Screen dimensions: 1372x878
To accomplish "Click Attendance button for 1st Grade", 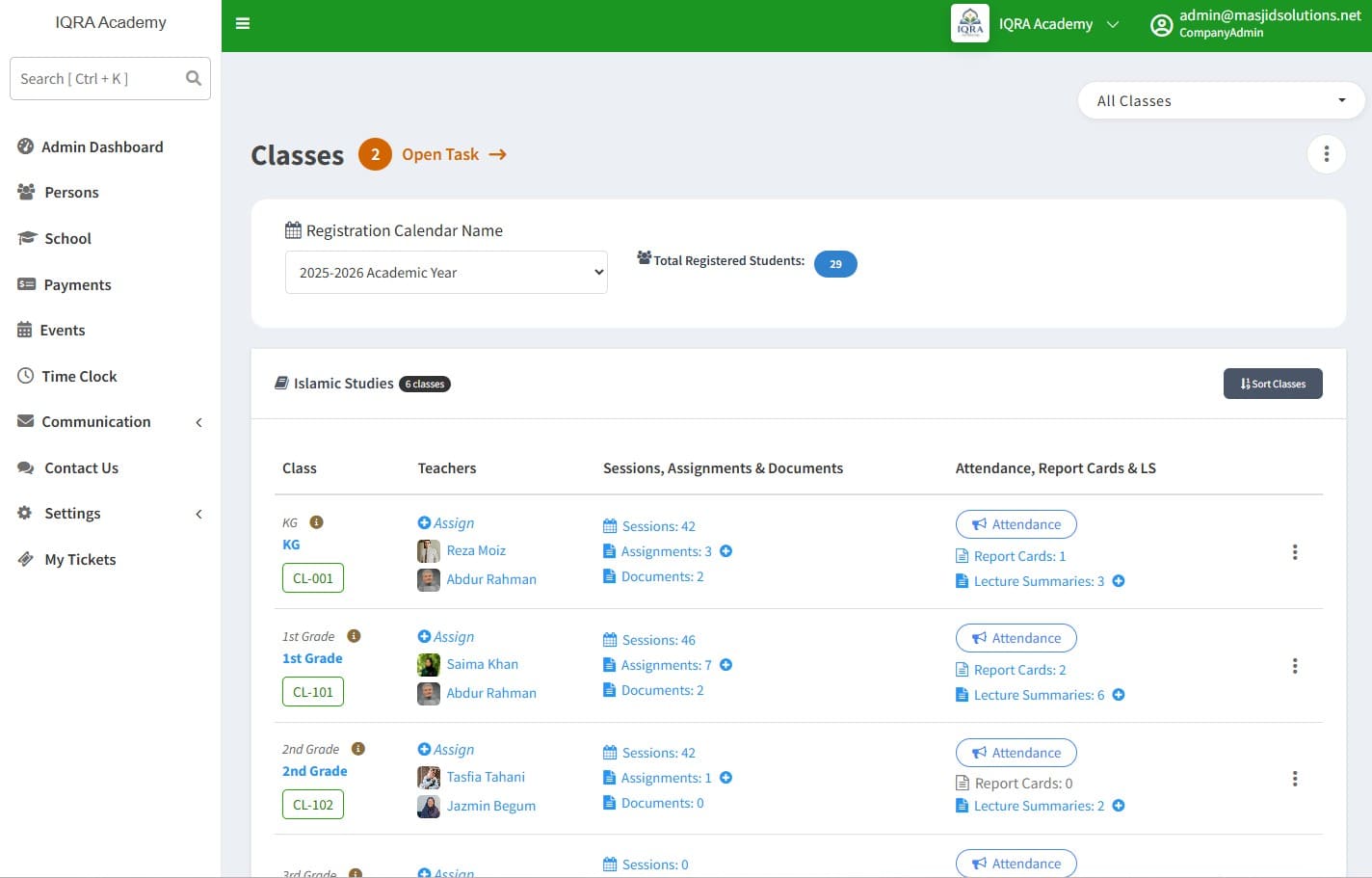I will pos(1016,638).
